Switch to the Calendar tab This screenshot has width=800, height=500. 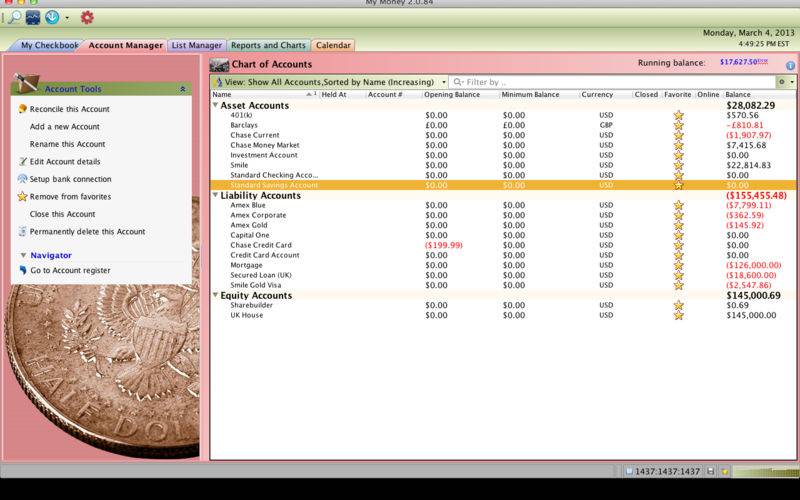pyautogui.click(x=333, y=45)
